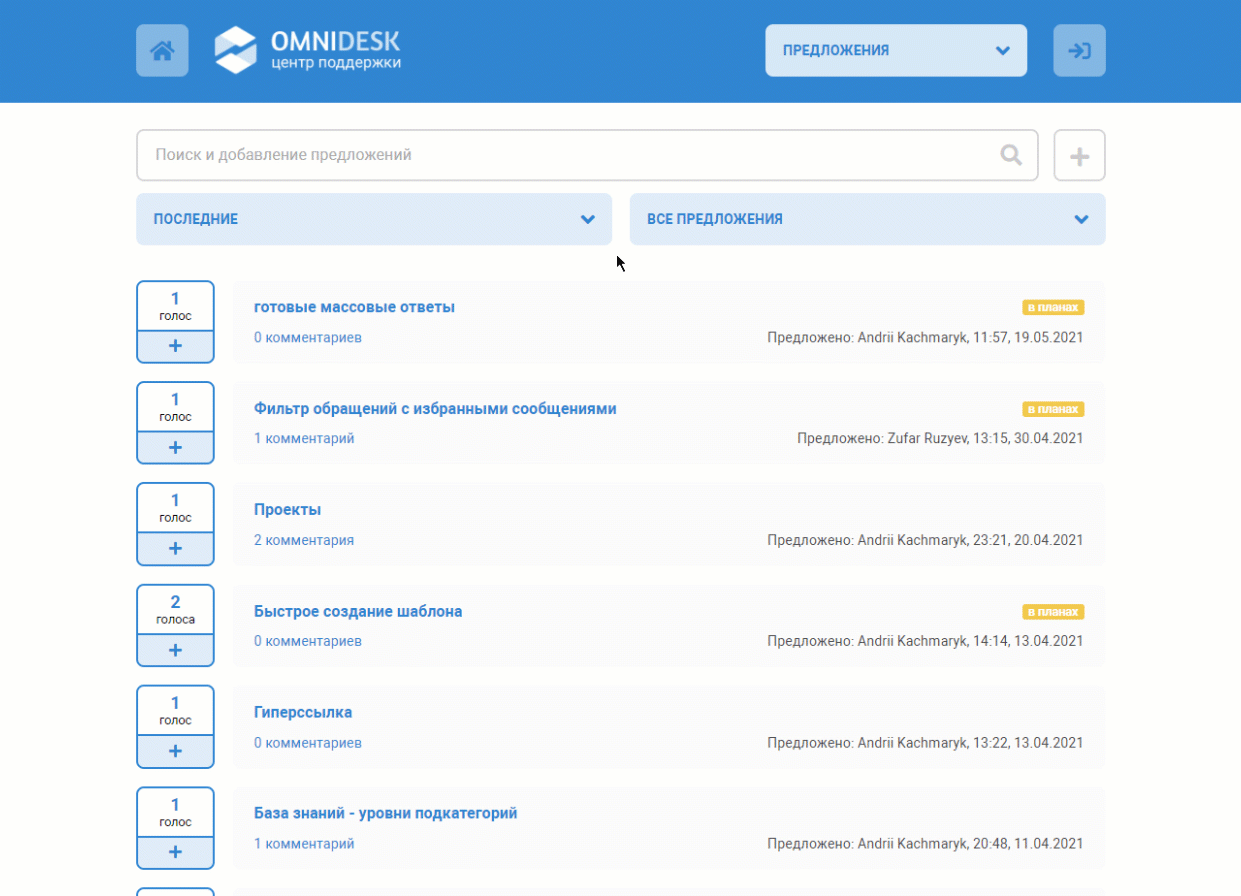Click 'Предложено: Andrii Kachmaryk, 20:48, 11.04.2021'
Screen dimensions: 1241x896
tap(925, 844)
